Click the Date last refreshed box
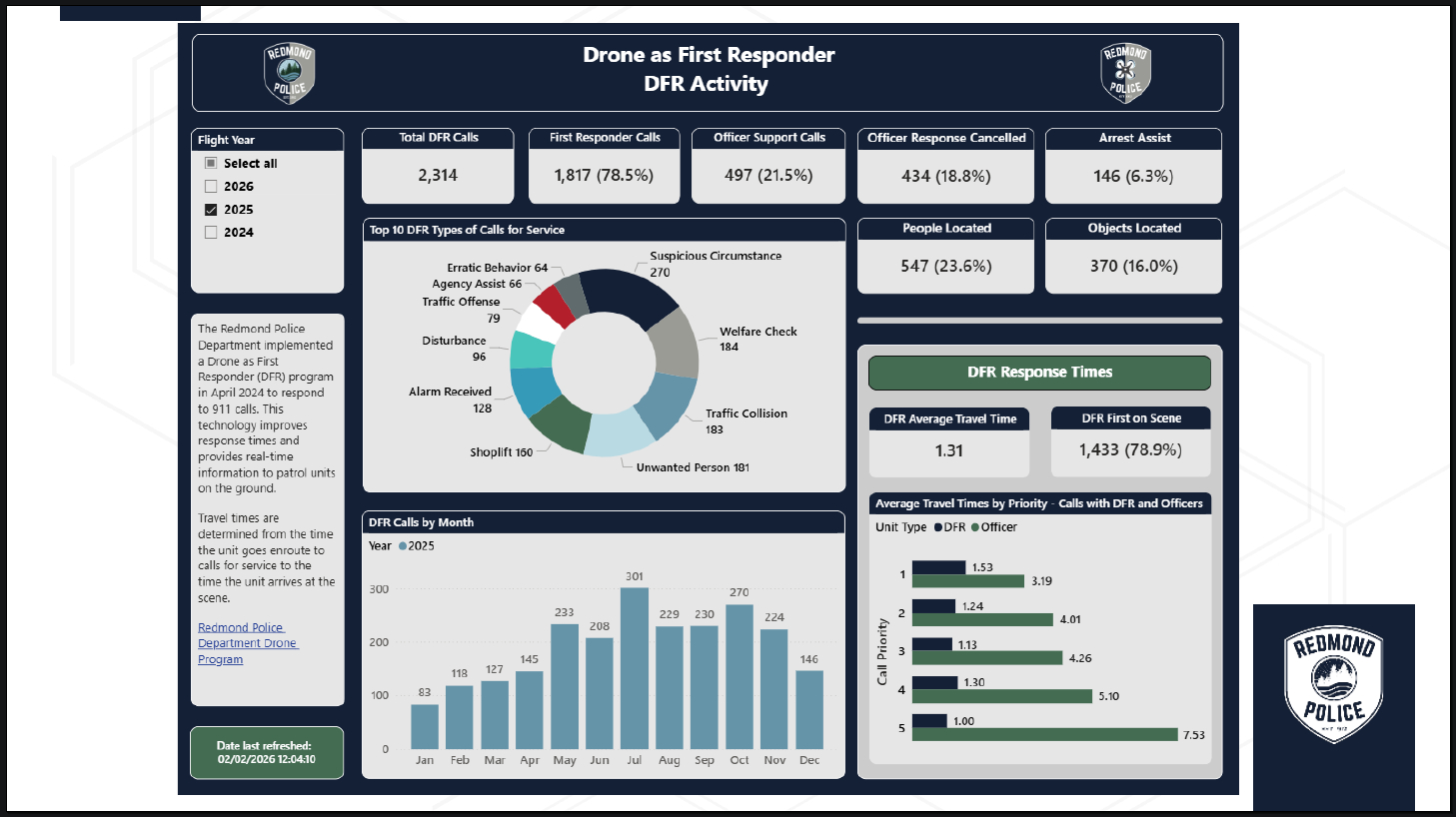The height and width of the screenshot is (817, 1456). point(266,753)
